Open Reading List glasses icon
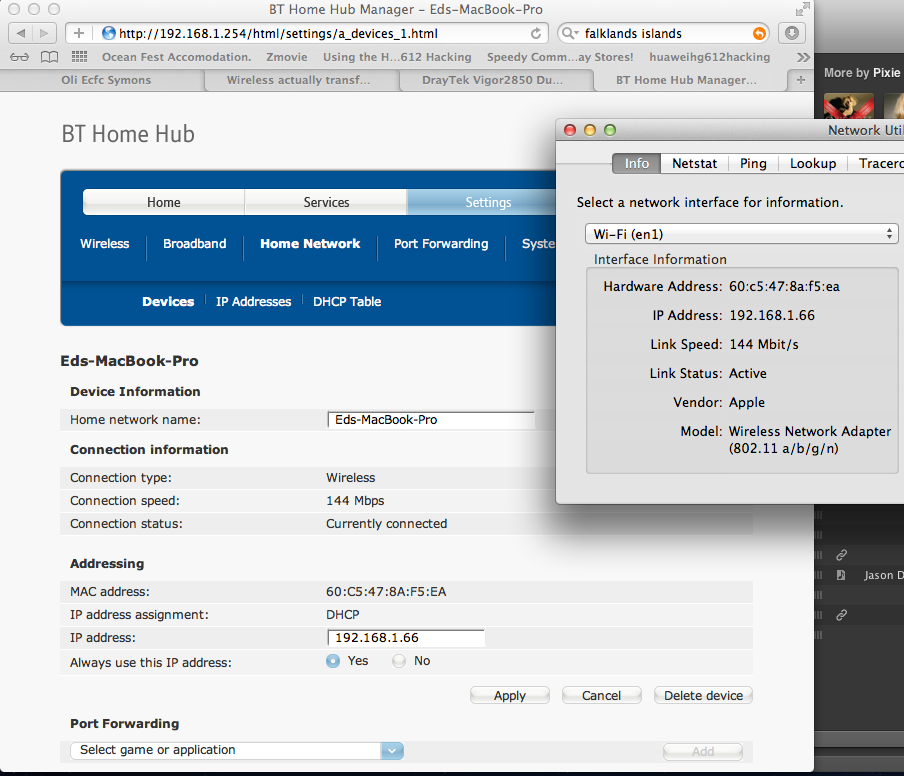This screenshot has width=904, height=776. click(20, 57)
